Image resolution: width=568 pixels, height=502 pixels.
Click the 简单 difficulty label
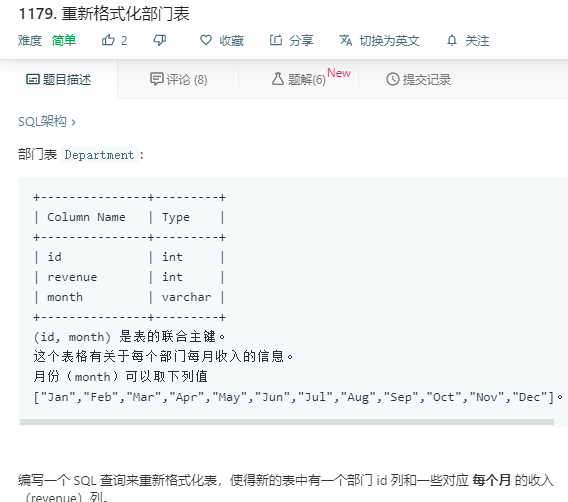coord(64,40)
